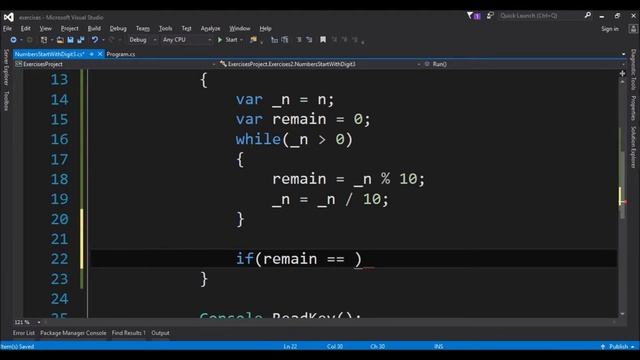
Task: Place cursor on line 22 if(remain == ) statement
Action: 299,259
